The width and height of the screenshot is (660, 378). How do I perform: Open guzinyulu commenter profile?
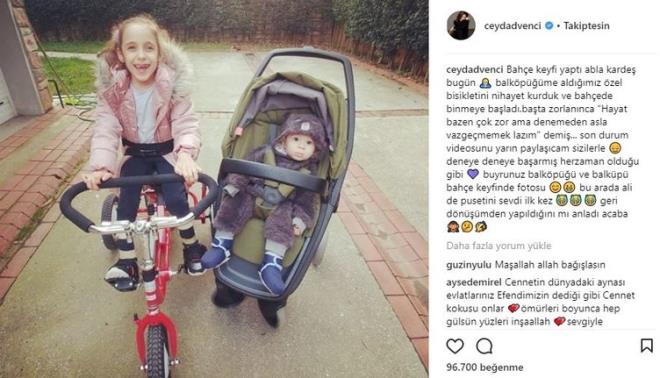tap(468, 265)
